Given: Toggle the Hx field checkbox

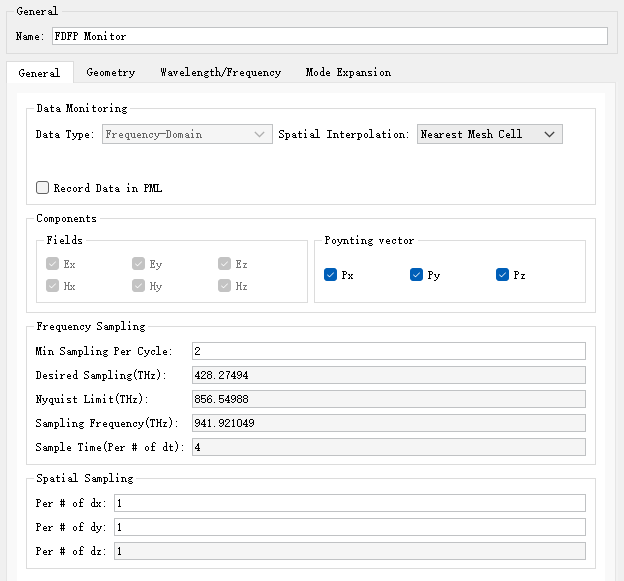Looking at the screenshot, I should pos(53,286).
